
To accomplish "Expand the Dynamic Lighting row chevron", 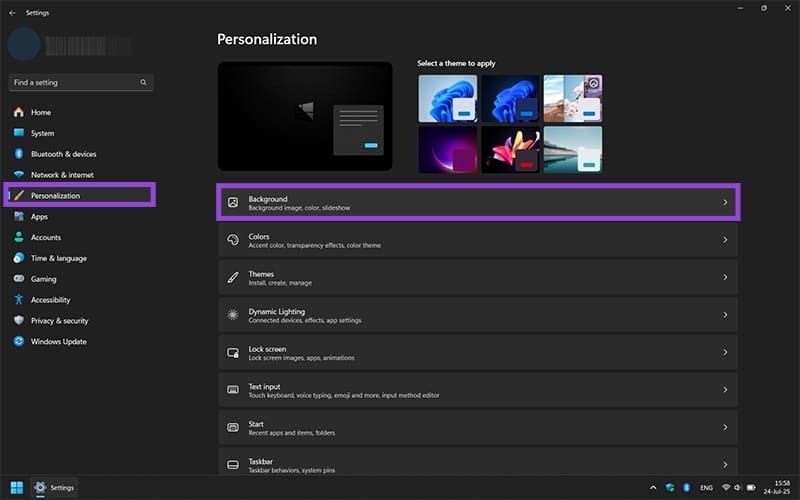I will pyautogui.click(x=725, y=315).
